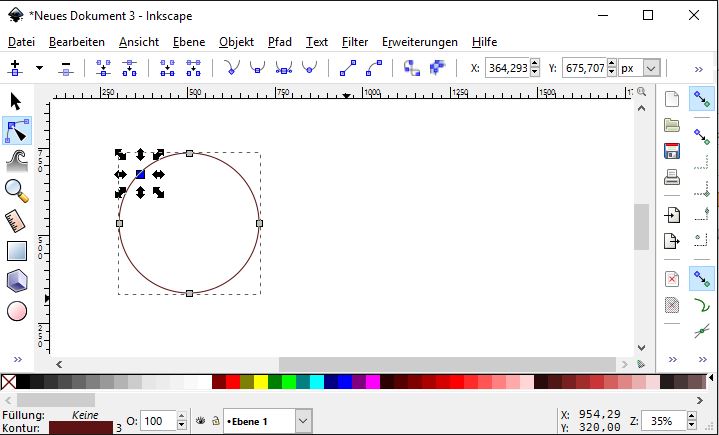Toggle the lock for layer Ebene 1

215,422
